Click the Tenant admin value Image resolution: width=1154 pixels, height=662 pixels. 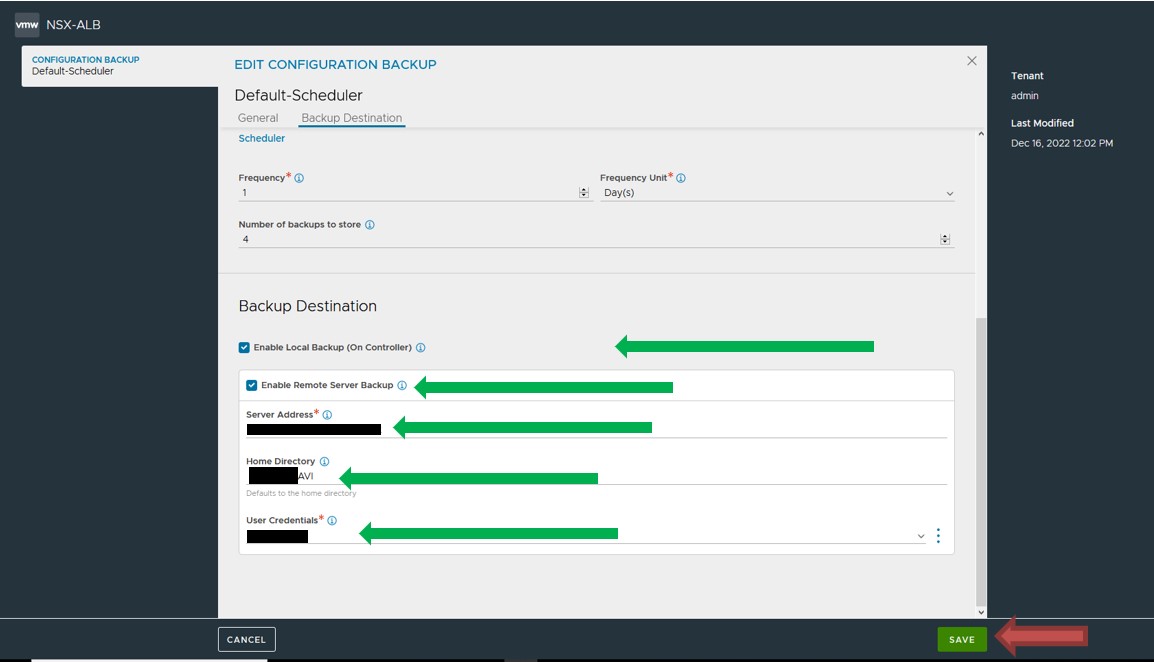[x=1024, y=96]
